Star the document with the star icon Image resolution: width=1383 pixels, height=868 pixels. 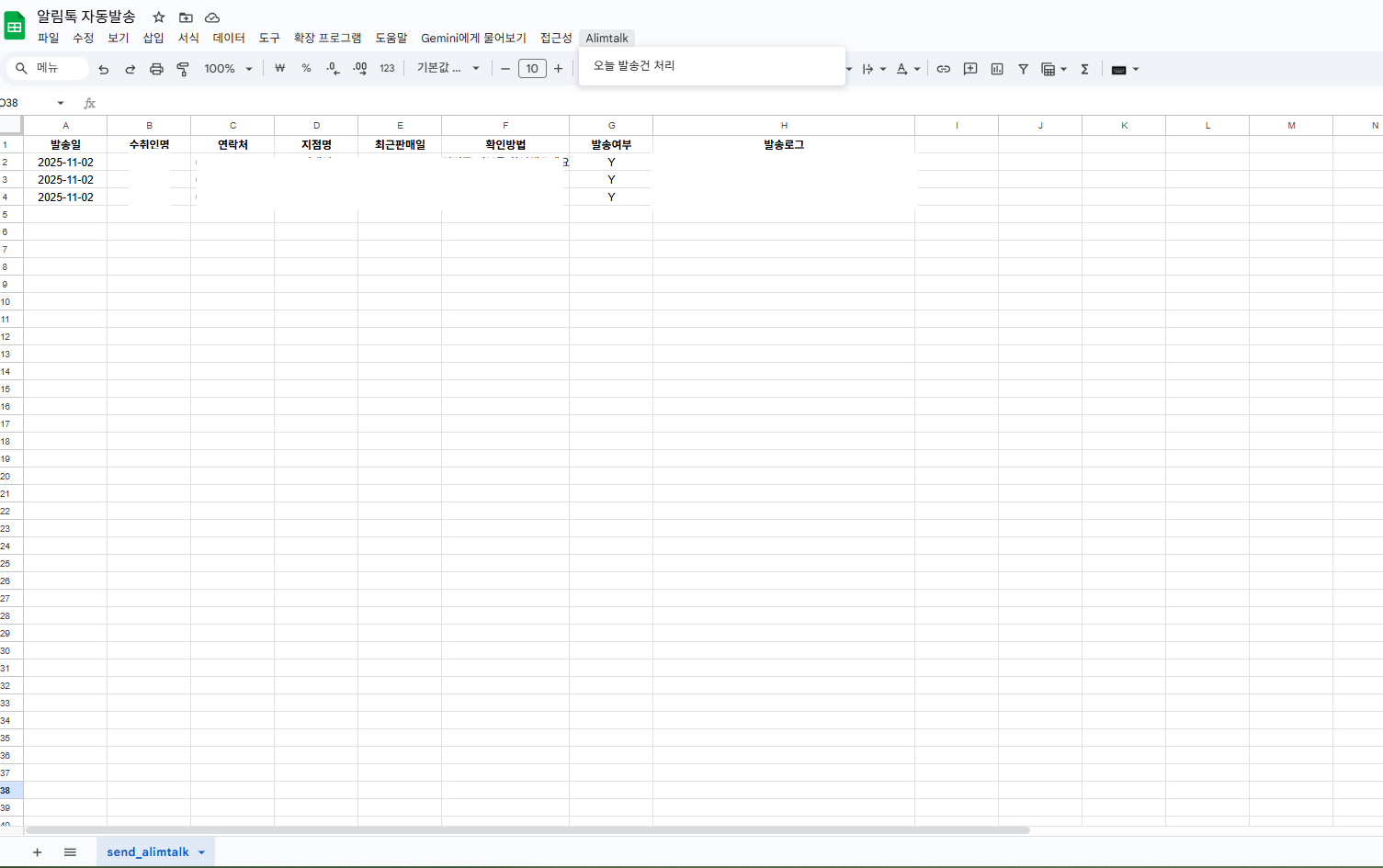coord(159,17)
